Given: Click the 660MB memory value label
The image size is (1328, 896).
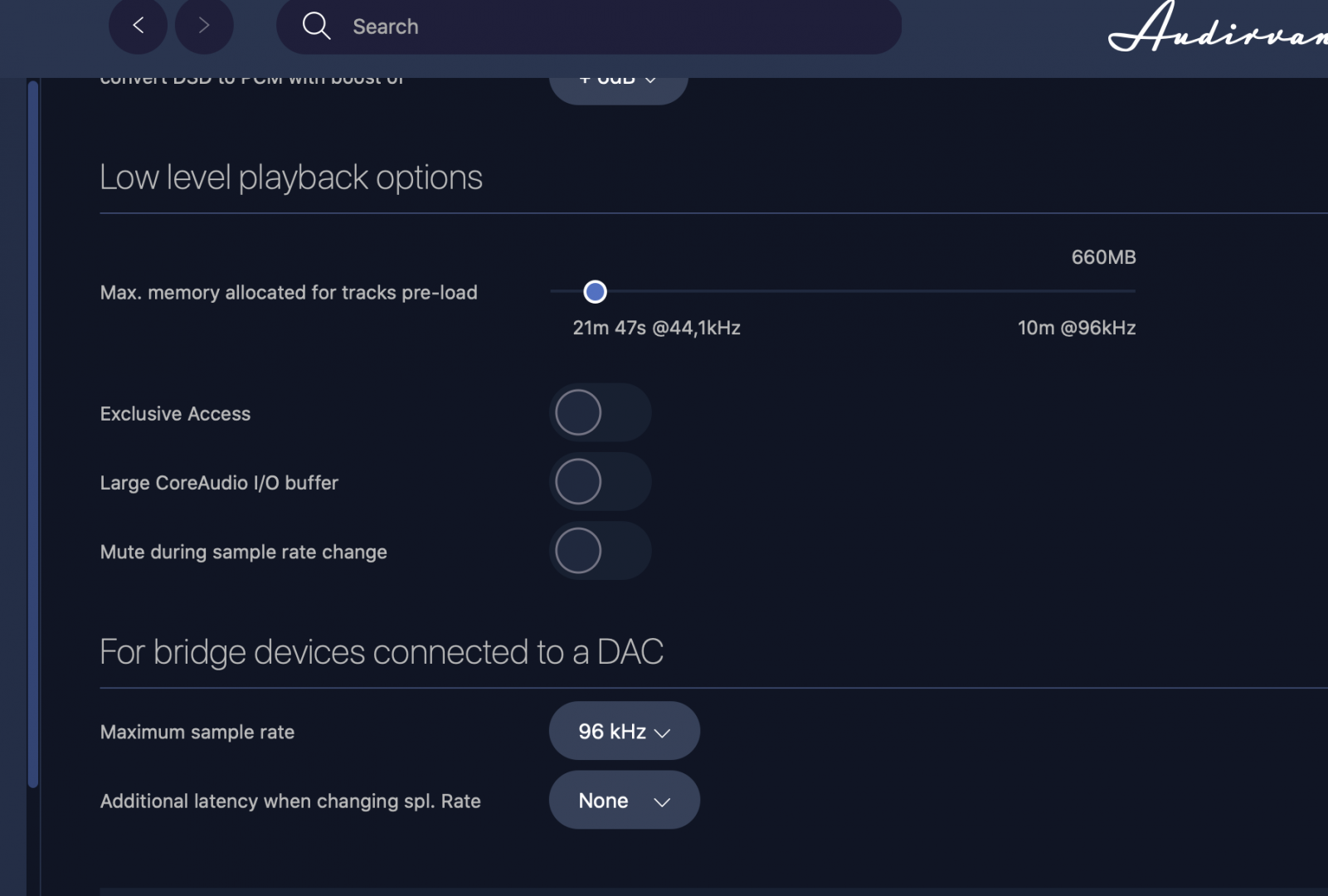Looking at the screenshot, I should 1103,257.
